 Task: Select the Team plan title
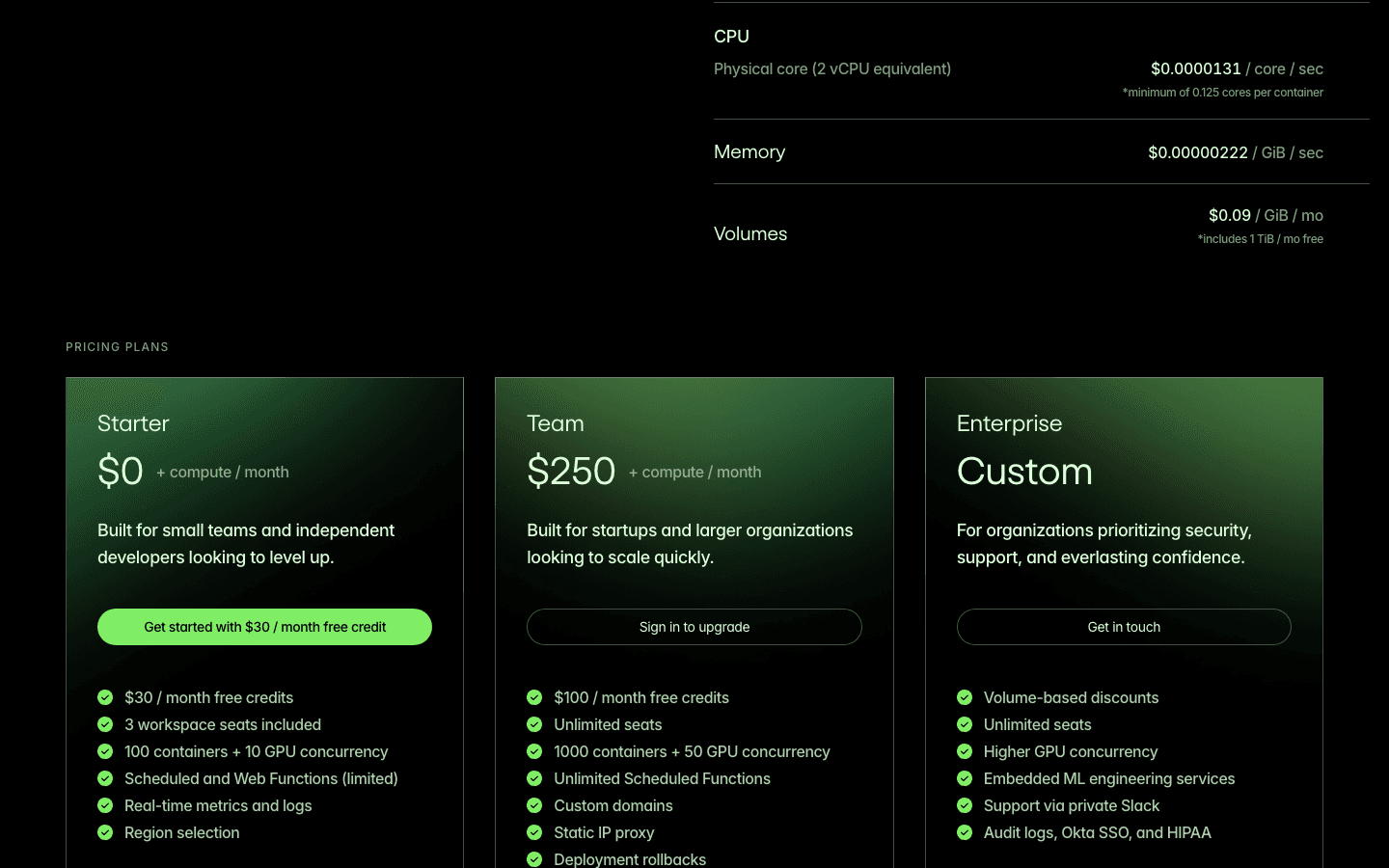(556, 423)
